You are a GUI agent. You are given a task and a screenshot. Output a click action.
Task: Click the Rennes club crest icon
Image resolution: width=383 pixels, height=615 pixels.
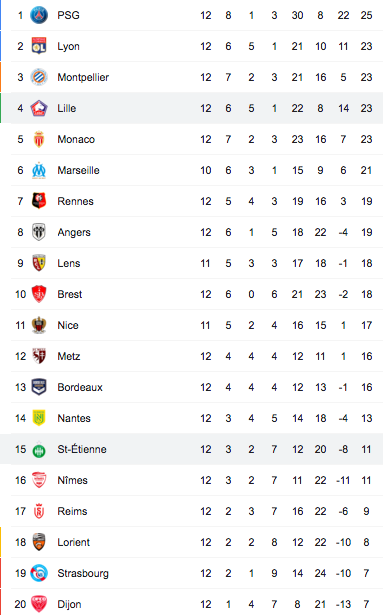click(39, 201)
